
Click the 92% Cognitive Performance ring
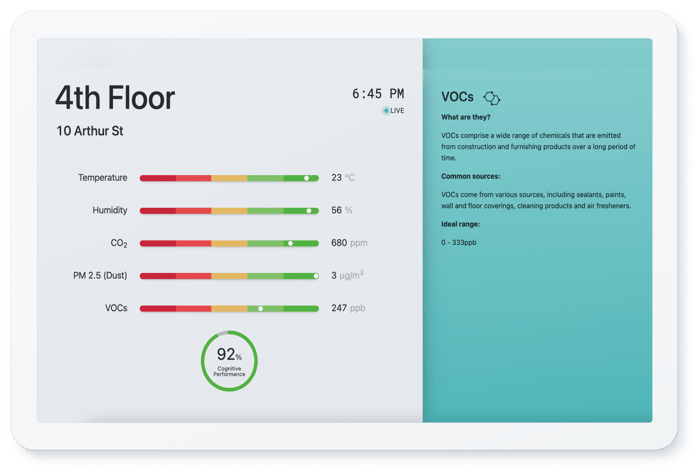click(229, 361)
